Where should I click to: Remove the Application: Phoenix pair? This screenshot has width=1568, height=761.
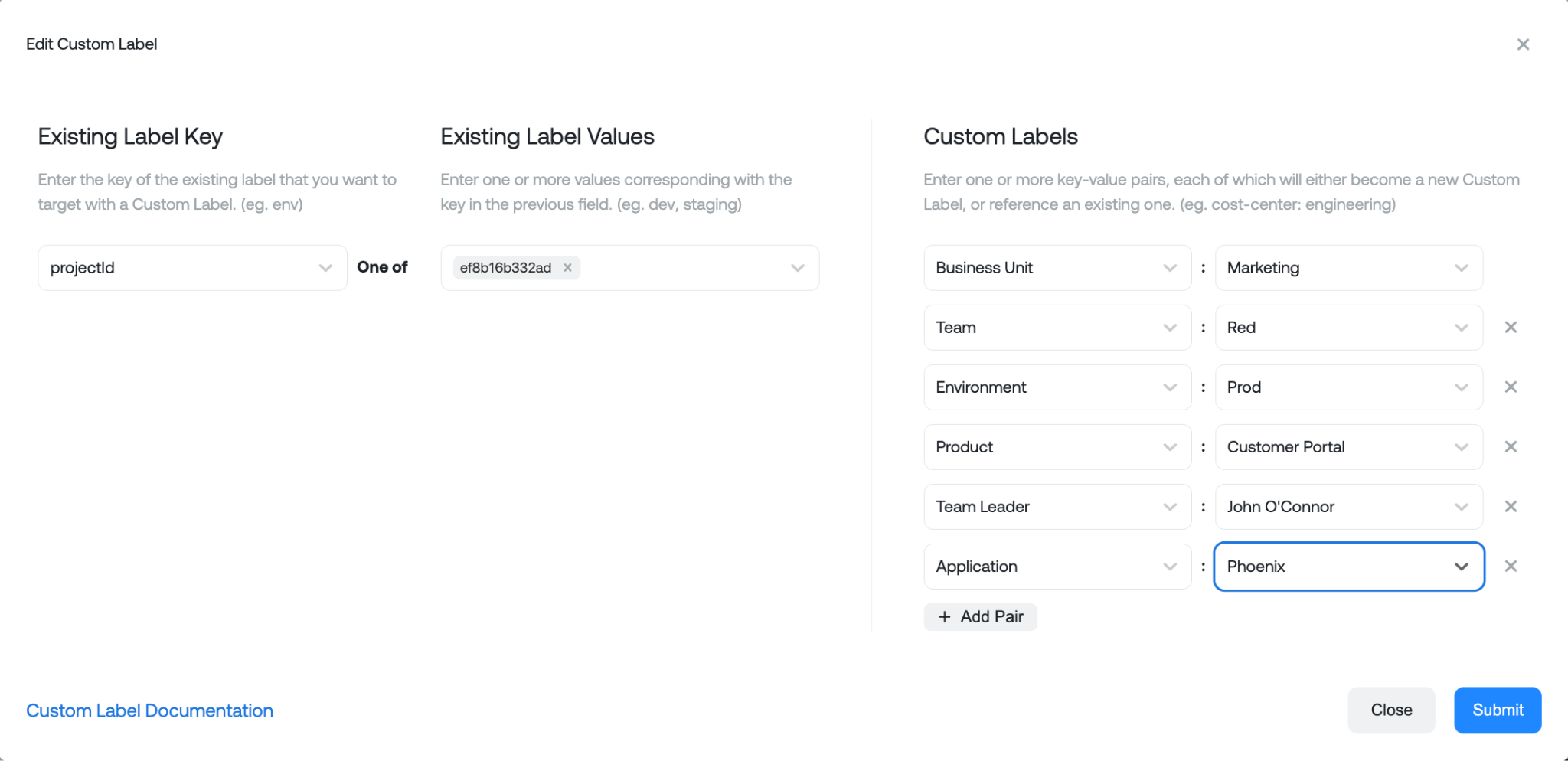[1512, 566]
